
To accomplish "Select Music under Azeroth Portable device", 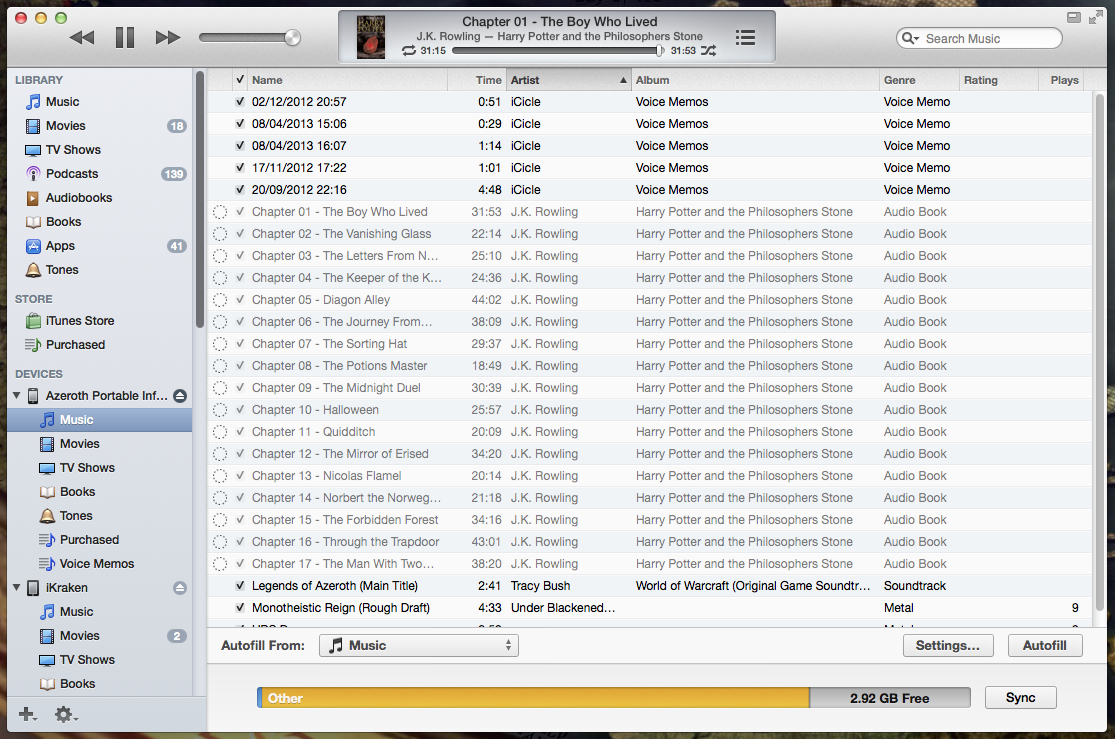I will point(100,420).
